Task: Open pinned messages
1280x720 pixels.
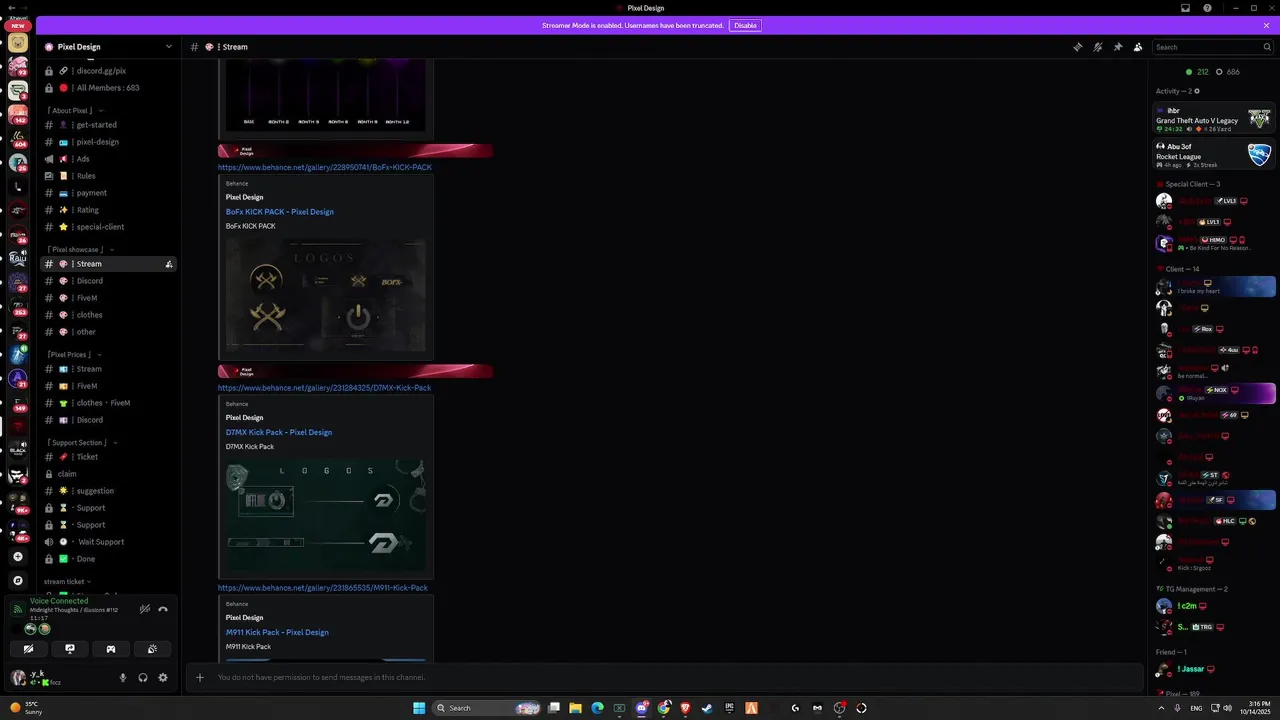Action: point(1118,47)
